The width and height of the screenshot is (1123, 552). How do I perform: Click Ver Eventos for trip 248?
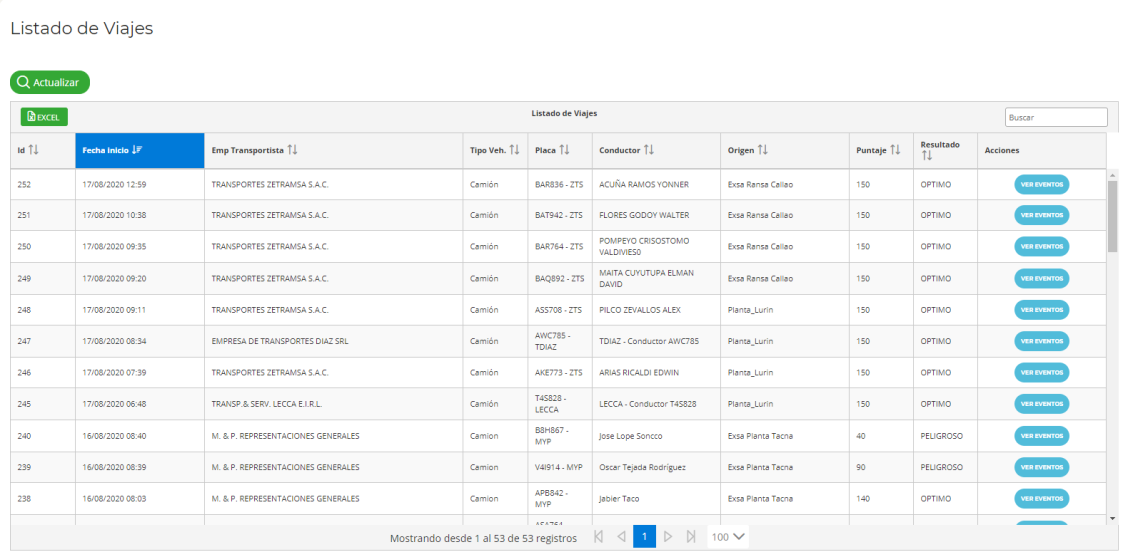(x=1041, y=310)
